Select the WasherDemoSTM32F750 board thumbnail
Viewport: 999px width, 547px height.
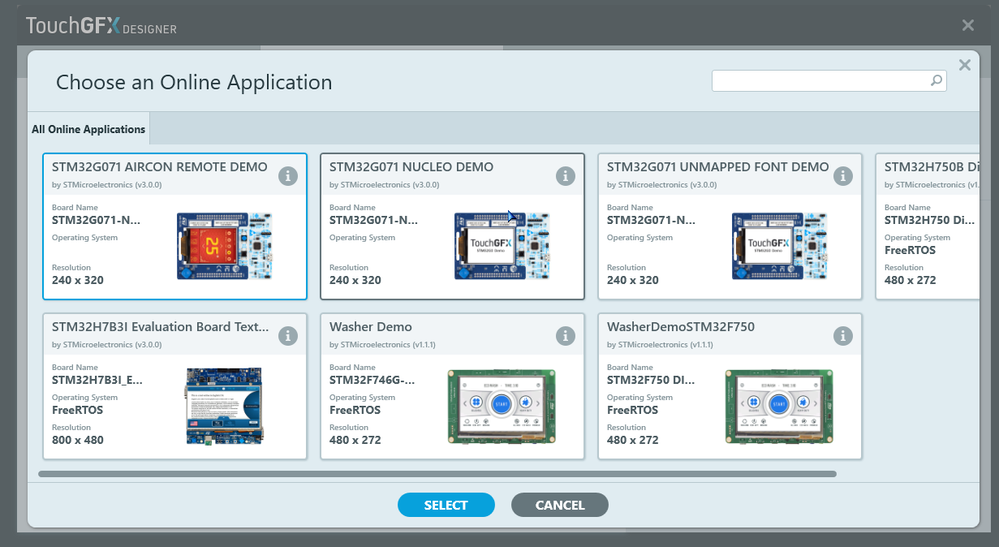pyautogui.click(x=779, y=406)
